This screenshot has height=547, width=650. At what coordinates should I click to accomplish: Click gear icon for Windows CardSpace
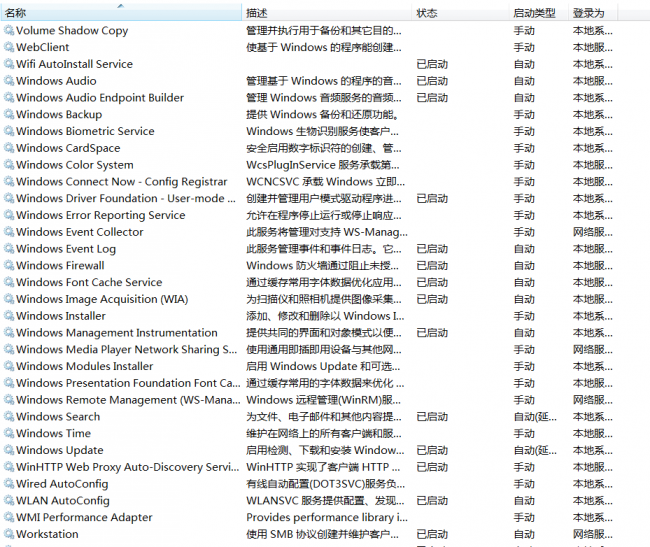(9, 148)
